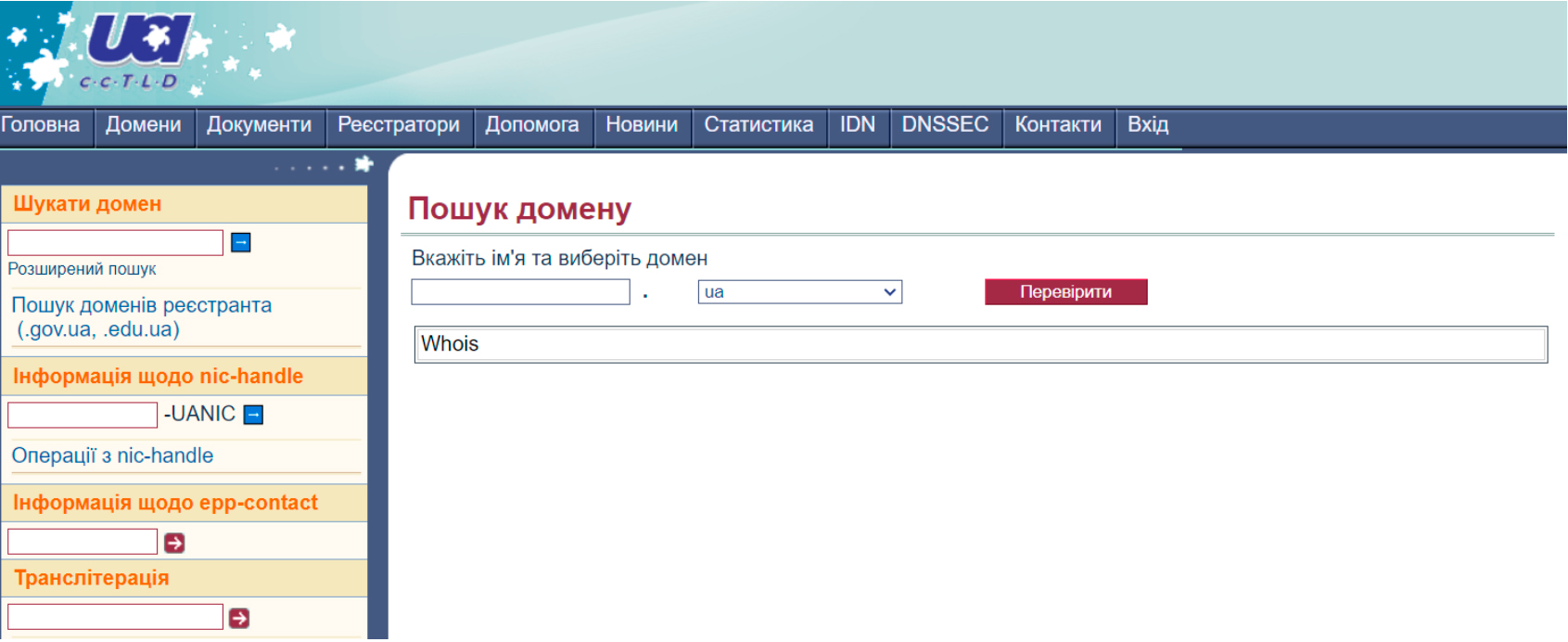Open the DNSSEC menu item
The width and height of the screenshot is (1568, 642).
point(946,125)
